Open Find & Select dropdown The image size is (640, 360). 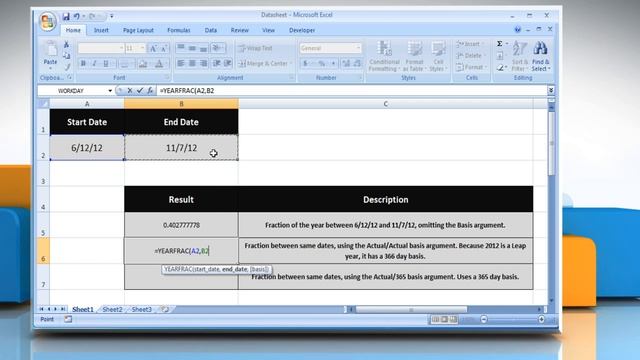[x=541, y=56]
